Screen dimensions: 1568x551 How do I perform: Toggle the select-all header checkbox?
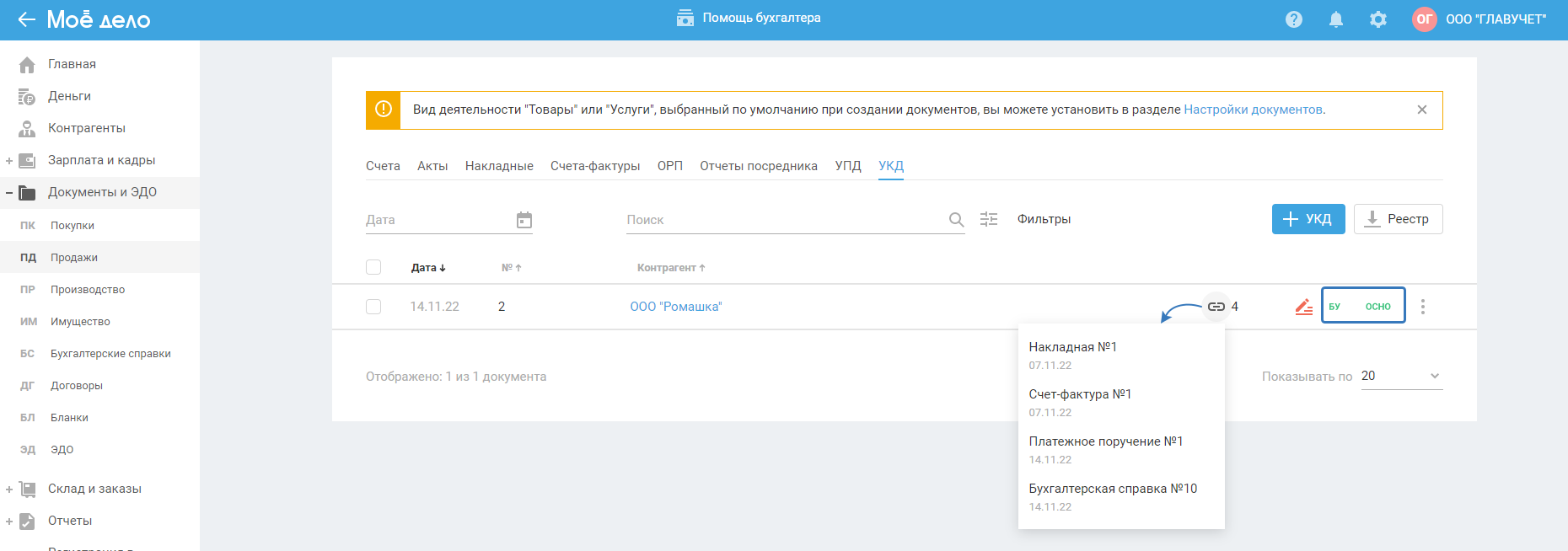[373, 268]
